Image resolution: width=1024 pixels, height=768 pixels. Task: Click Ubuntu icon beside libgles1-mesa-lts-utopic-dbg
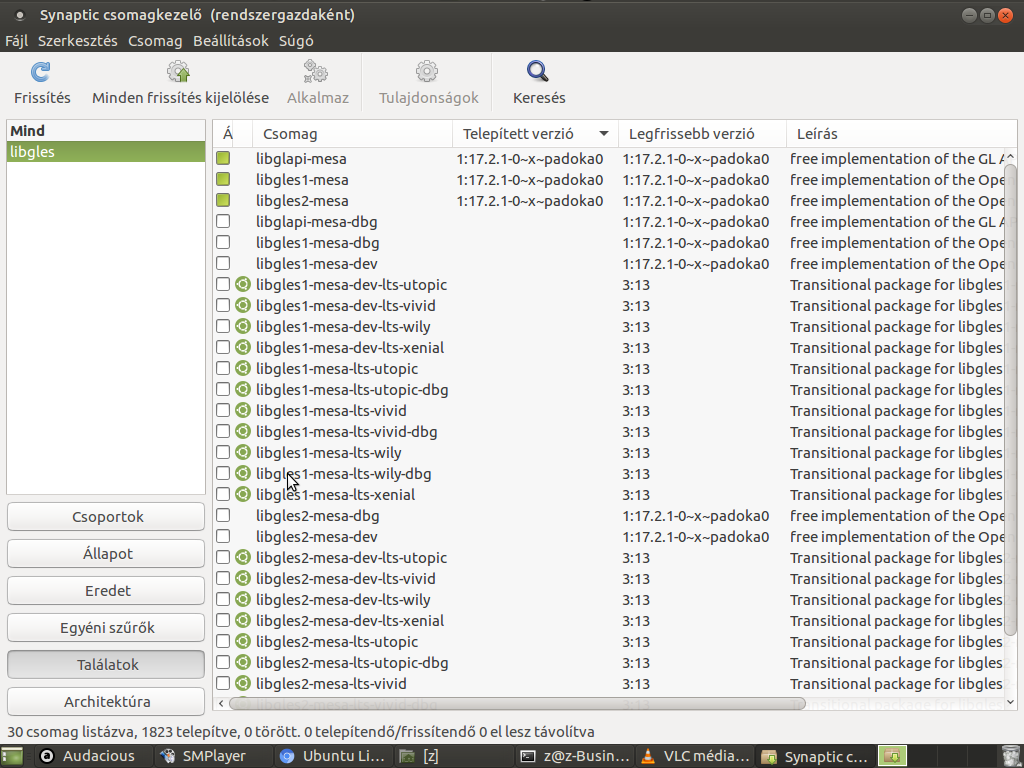pyautogui.click(x=243, y=390)
